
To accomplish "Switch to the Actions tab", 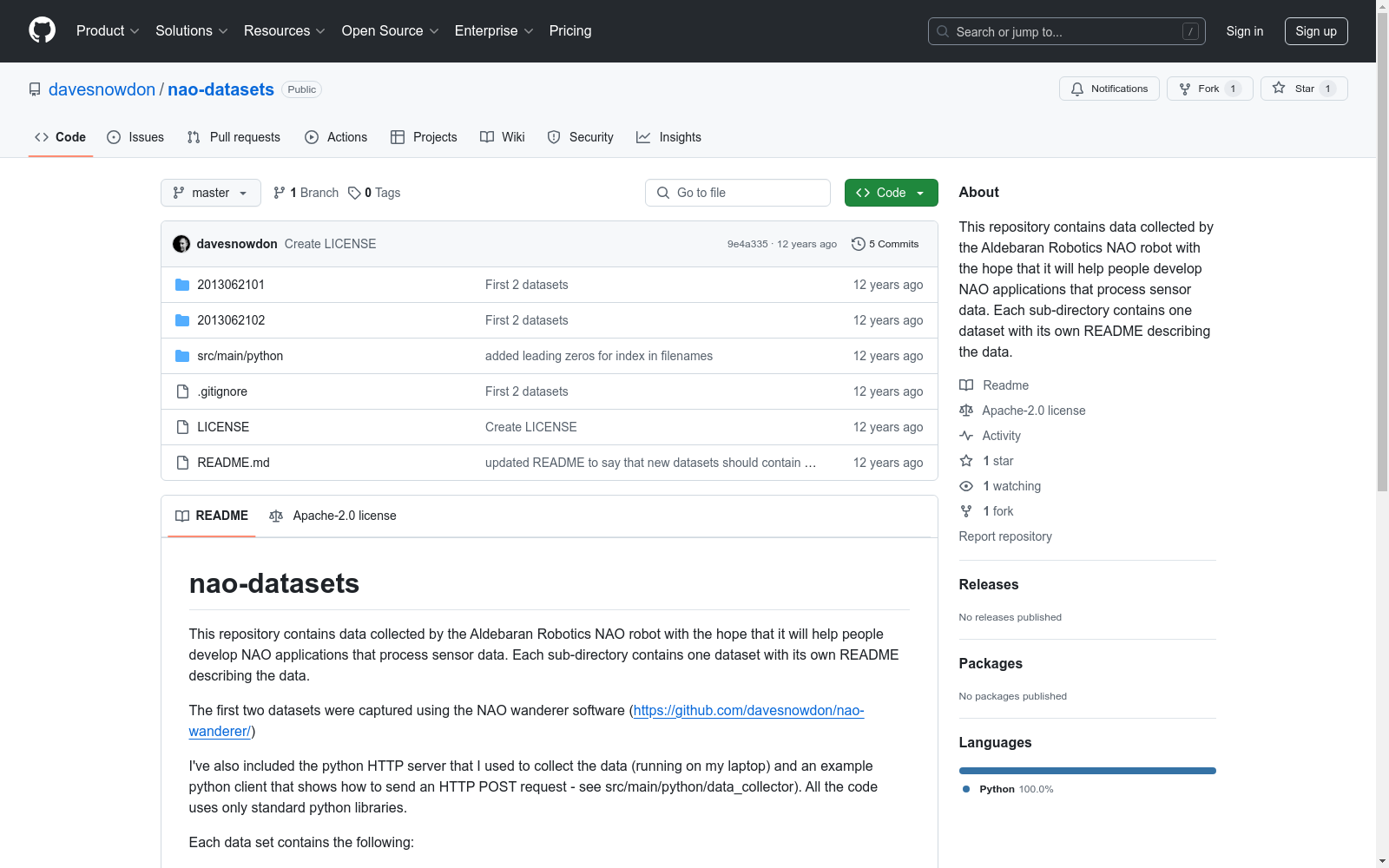I will (x=336, y=137).
